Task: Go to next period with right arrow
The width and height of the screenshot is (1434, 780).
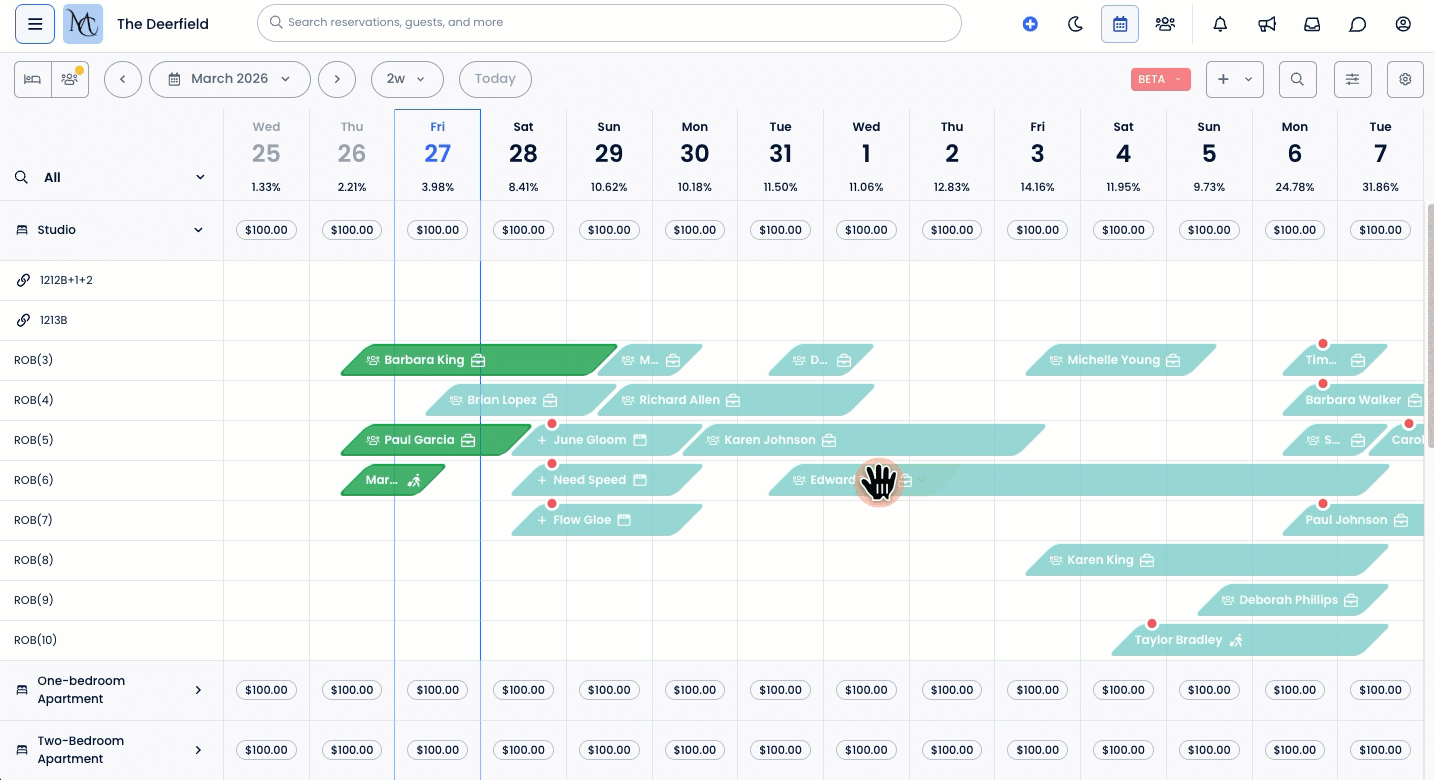Action: 337,79
